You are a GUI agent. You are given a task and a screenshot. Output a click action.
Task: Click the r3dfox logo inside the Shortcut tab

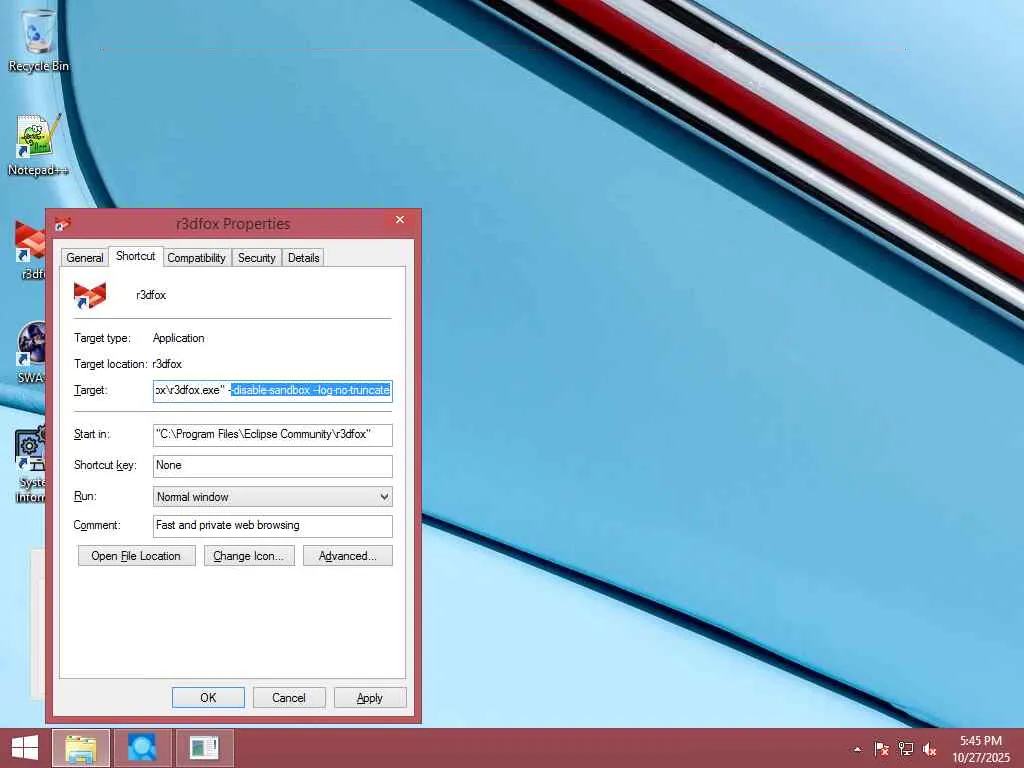pos(89,295)
